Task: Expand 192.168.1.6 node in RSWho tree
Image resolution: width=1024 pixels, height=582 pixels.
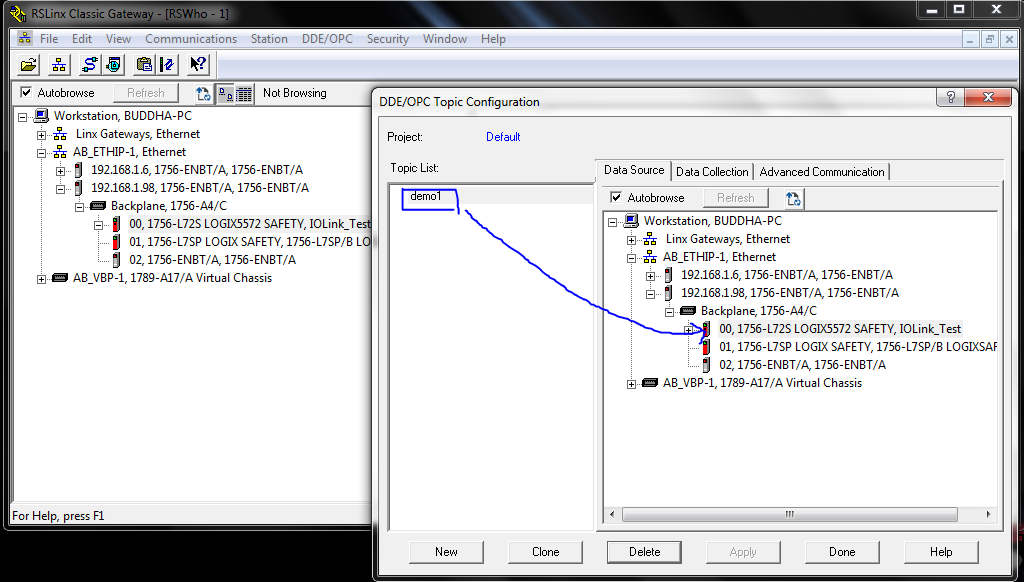Action: point(60,171)
